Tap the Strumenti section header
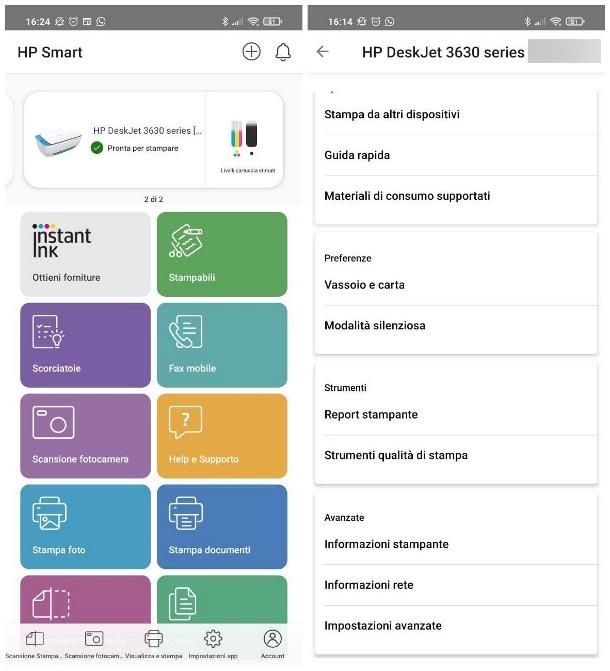Viewport: 610px width, 671px height. 345,388
